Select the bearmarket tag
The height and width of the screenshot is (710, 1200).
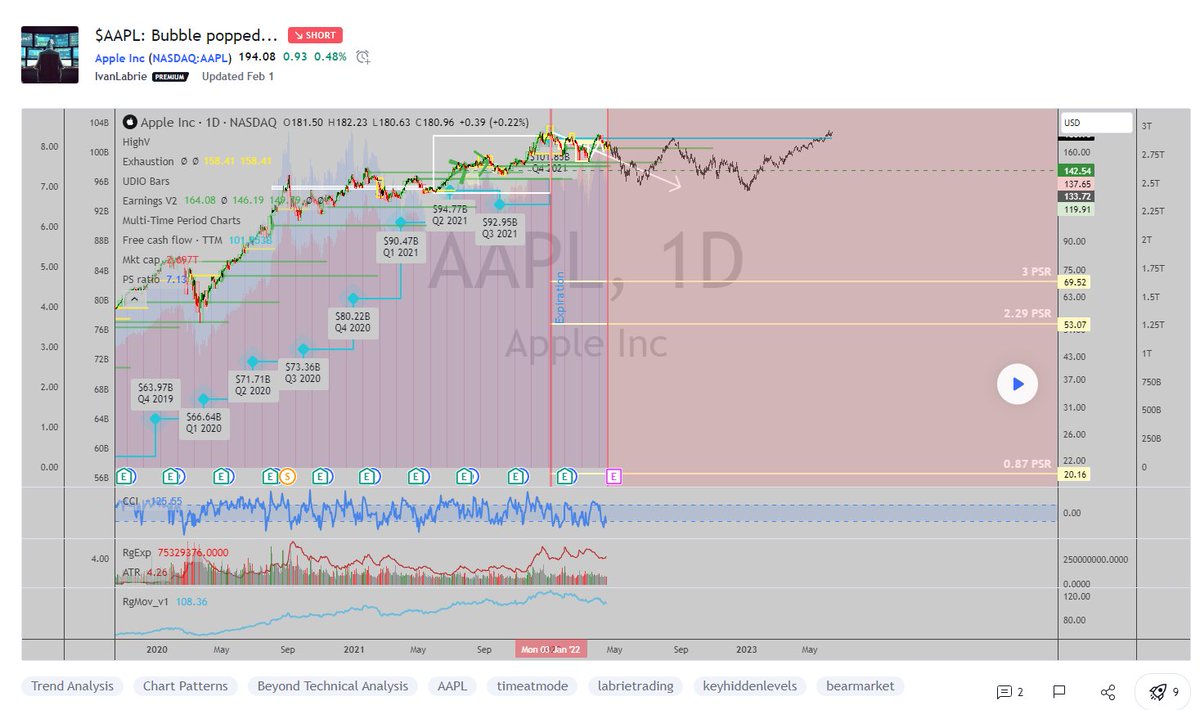(860, 686)
